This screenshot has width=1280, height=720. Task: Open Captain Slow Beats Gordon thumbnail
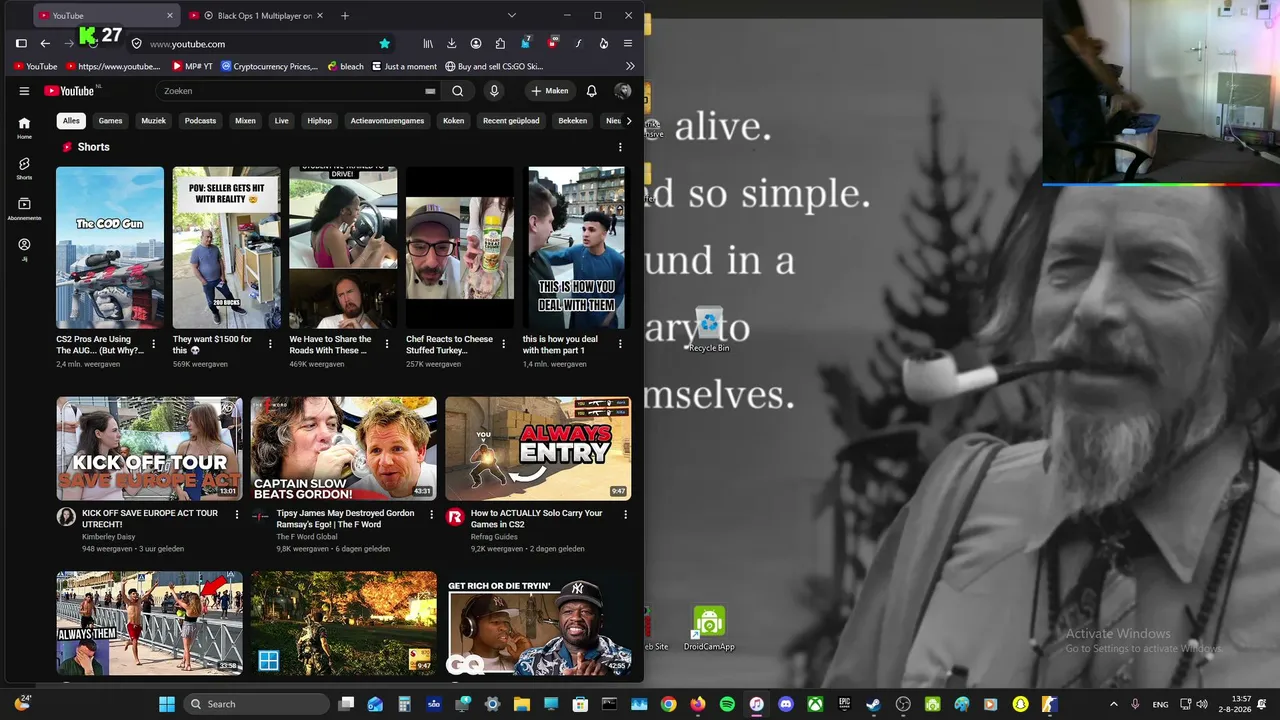[x=344, y=448]
